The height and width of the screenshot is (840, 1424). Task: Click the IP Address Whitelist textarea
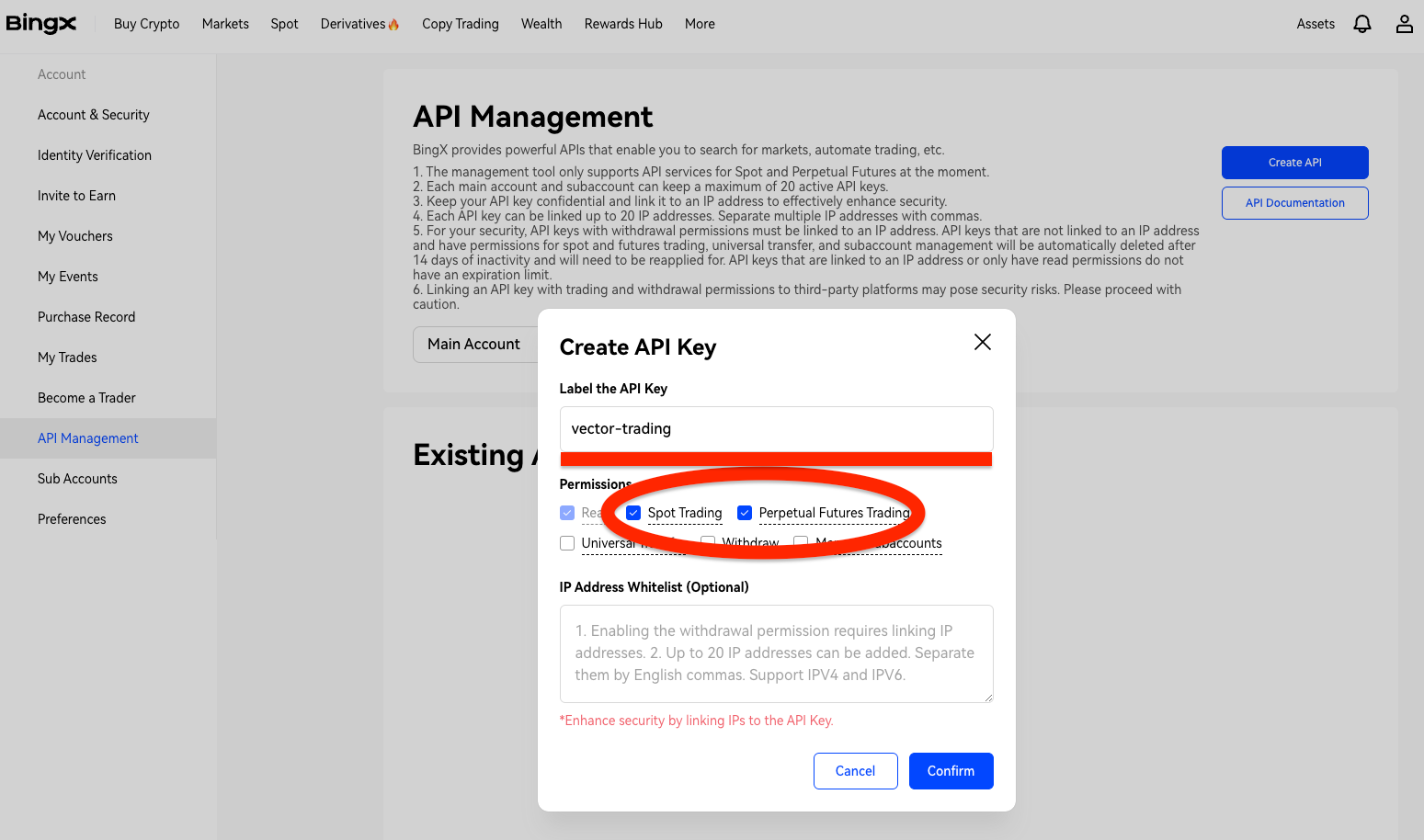point(776,653)
